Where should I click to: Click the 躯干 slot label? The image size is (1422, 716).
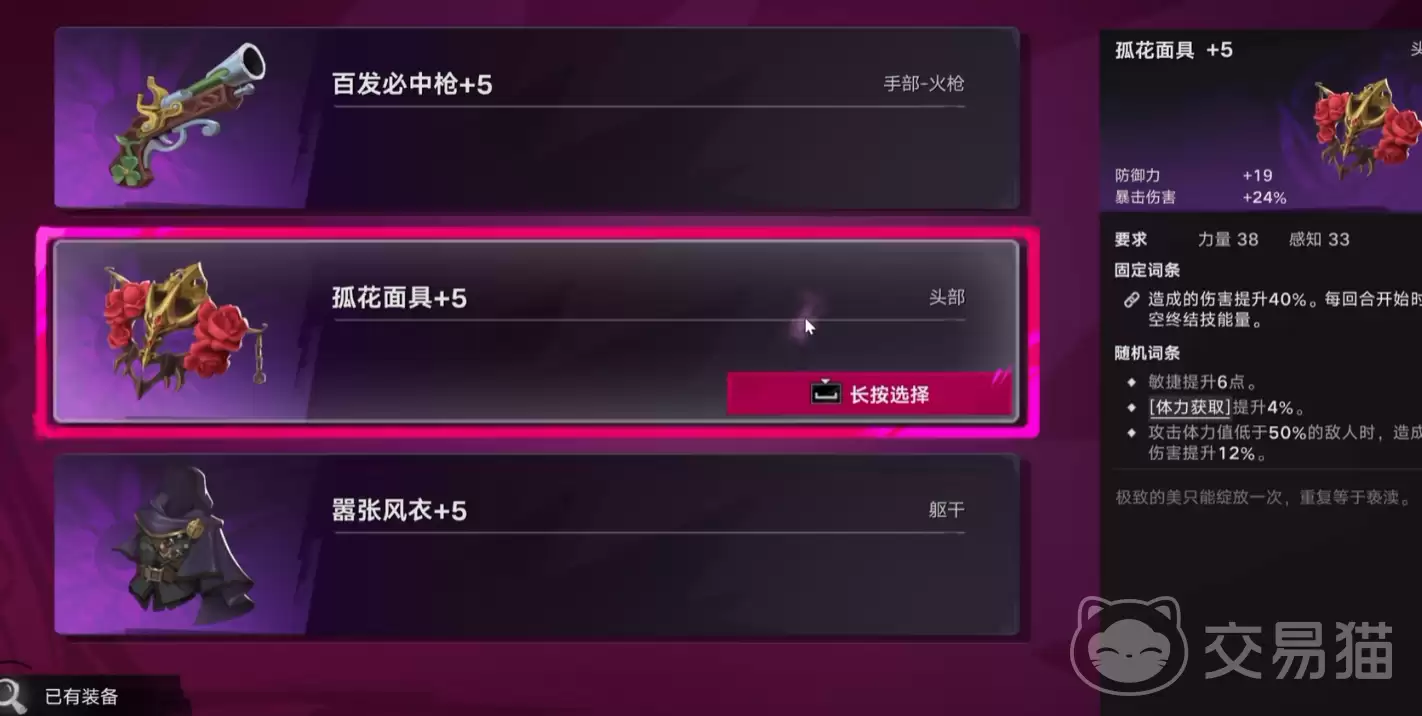(946, 510)
